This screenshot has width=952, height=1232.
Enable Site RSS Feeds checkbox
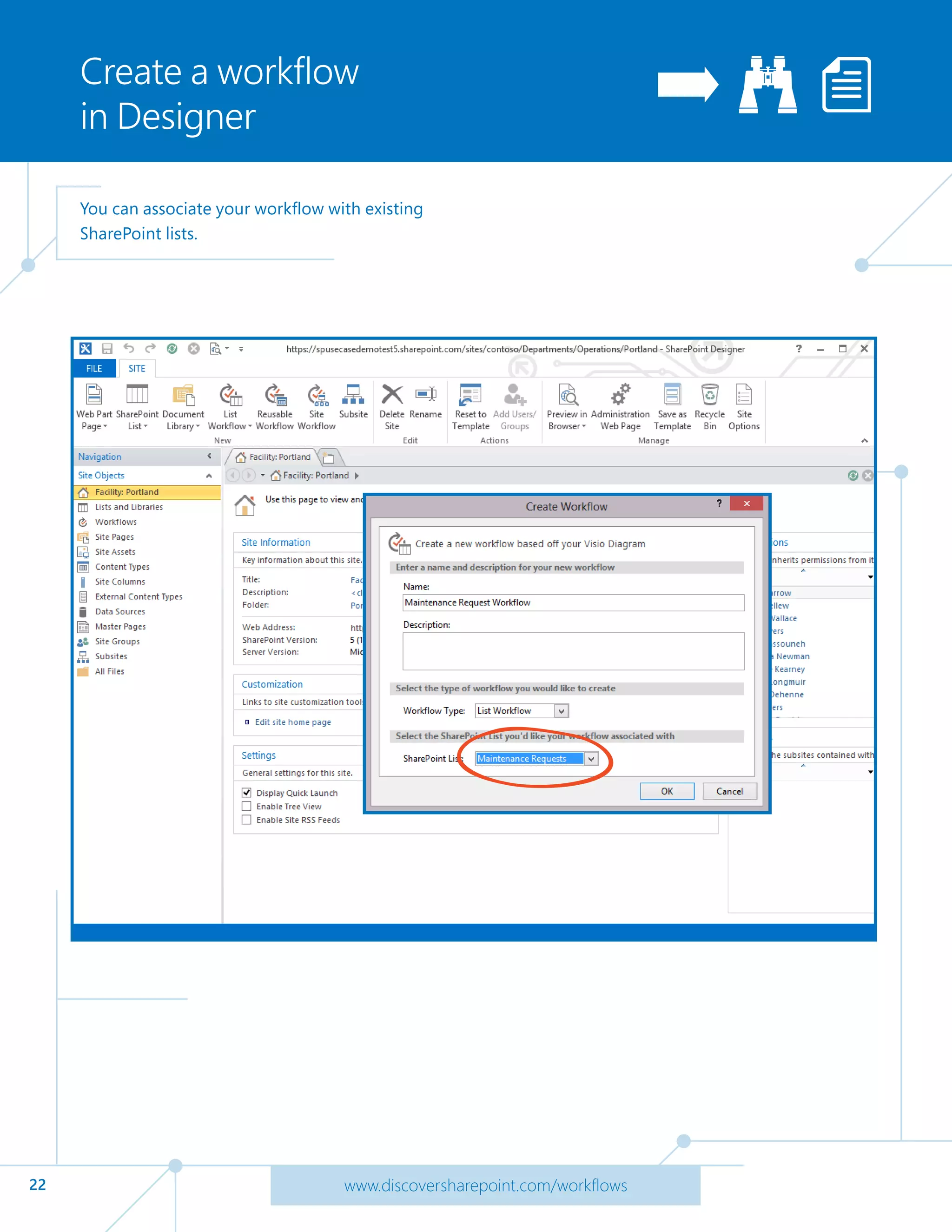coord(246,820)
